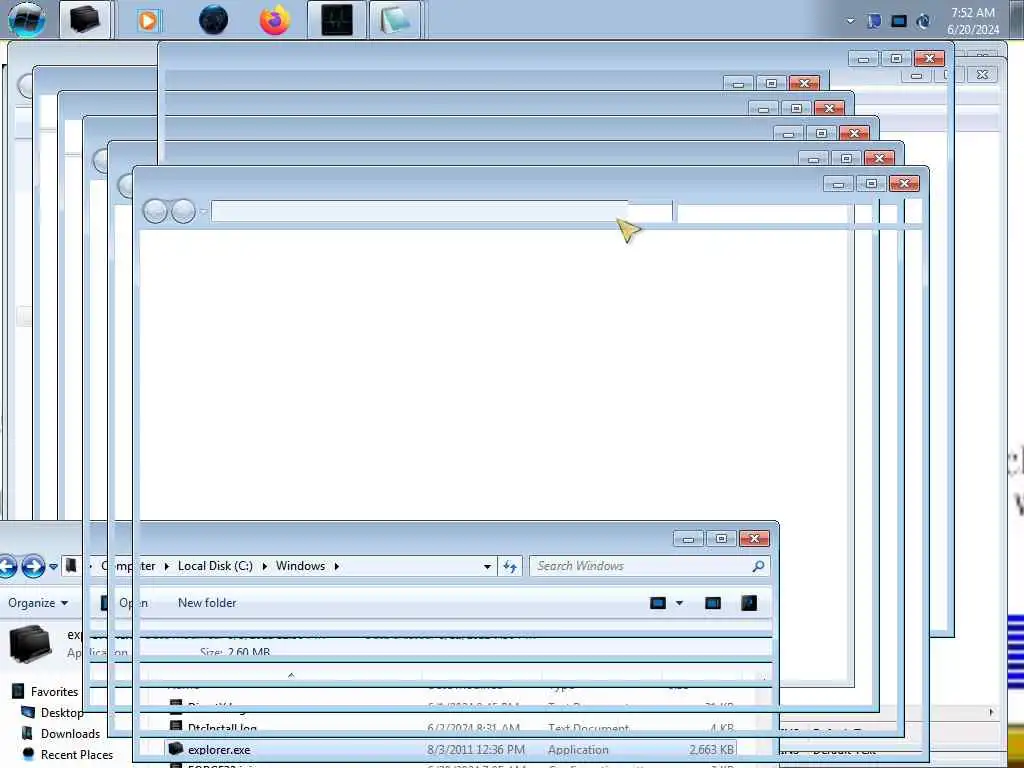Screen dimensions: 1024x768
Task: Click Forward in the frontmost blank window
Action: [x=183, y=212]
